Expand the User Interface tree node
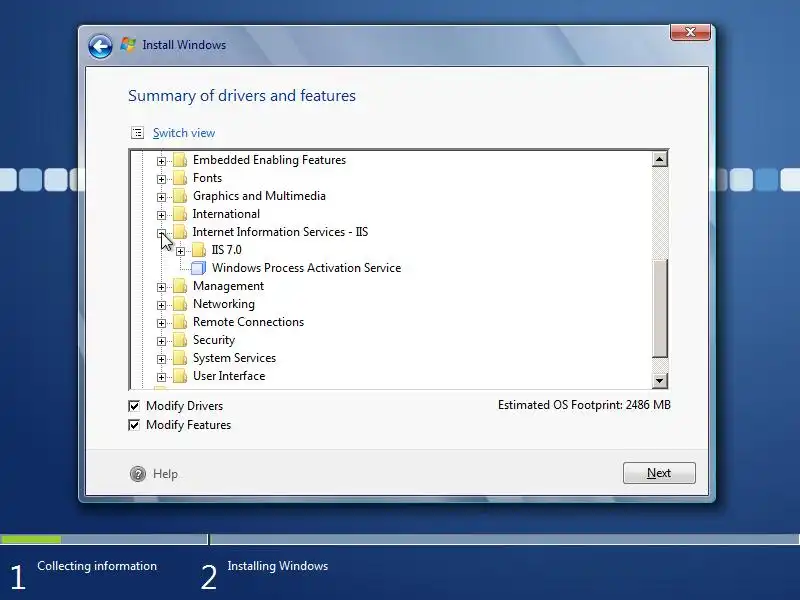 pos(161,377)
